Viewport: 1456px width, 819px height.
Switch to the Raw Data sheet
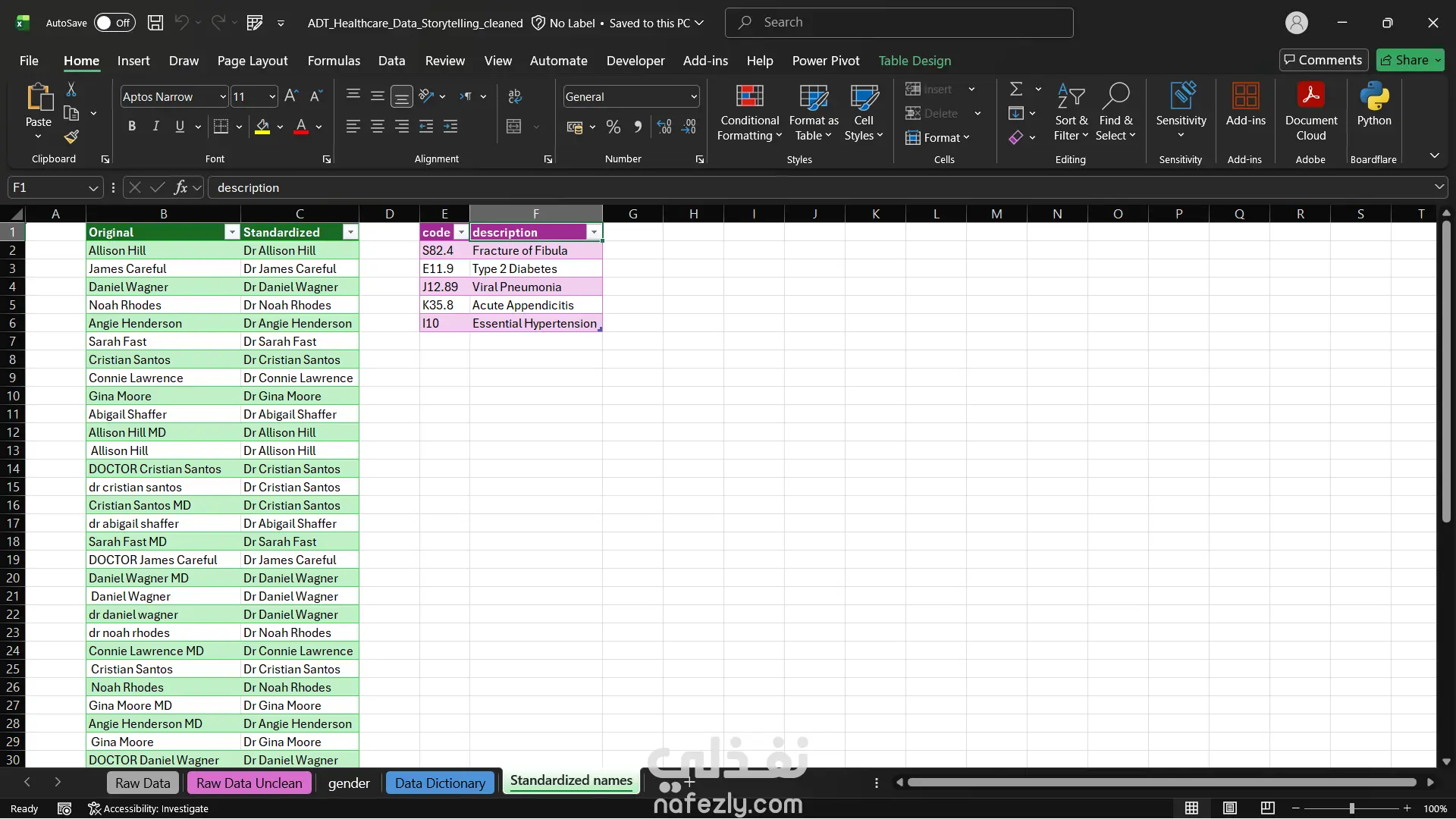(143, 783)
